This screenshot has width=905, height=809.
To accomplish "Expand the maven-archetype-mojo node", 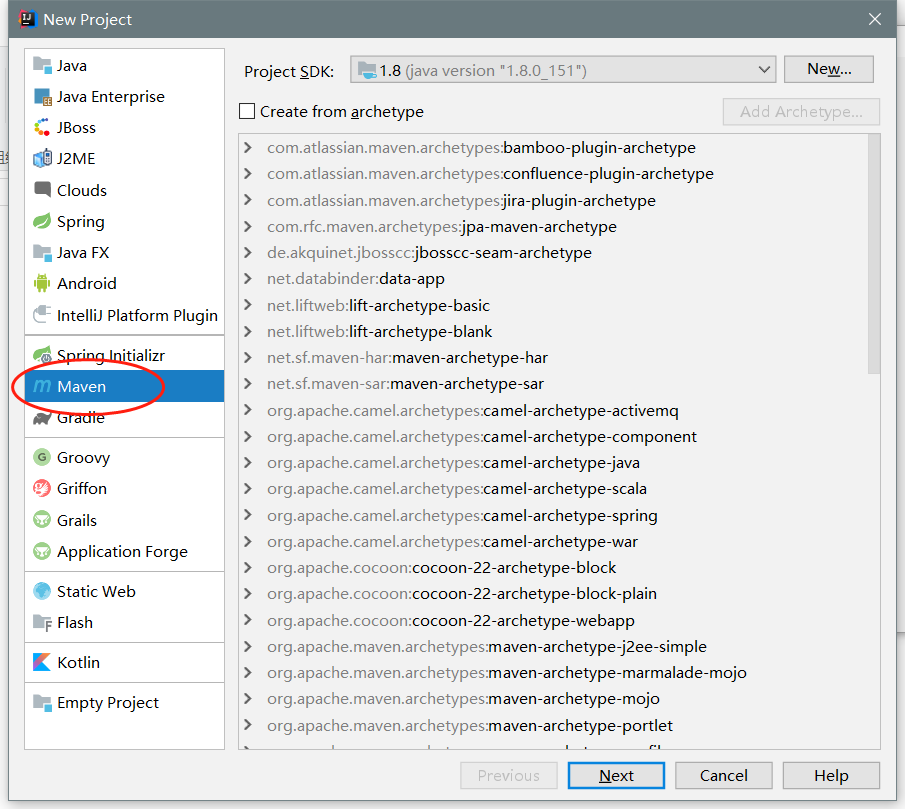I will pyautogui.click(x=248, y=699).
